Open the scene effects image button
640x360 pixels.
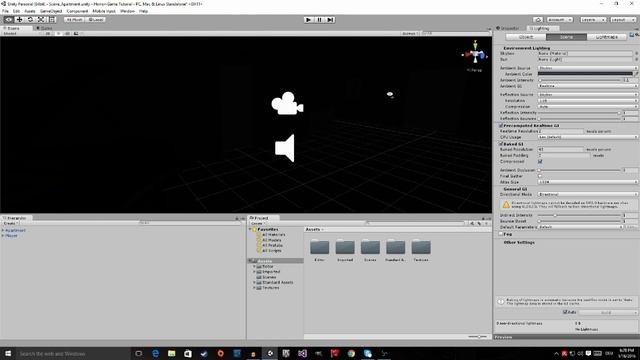click(76, 33)
